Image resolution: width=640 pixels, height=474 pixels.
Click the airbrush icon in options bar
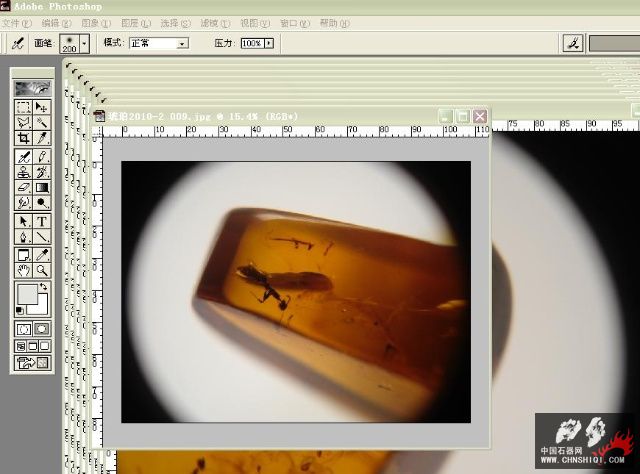18,43
